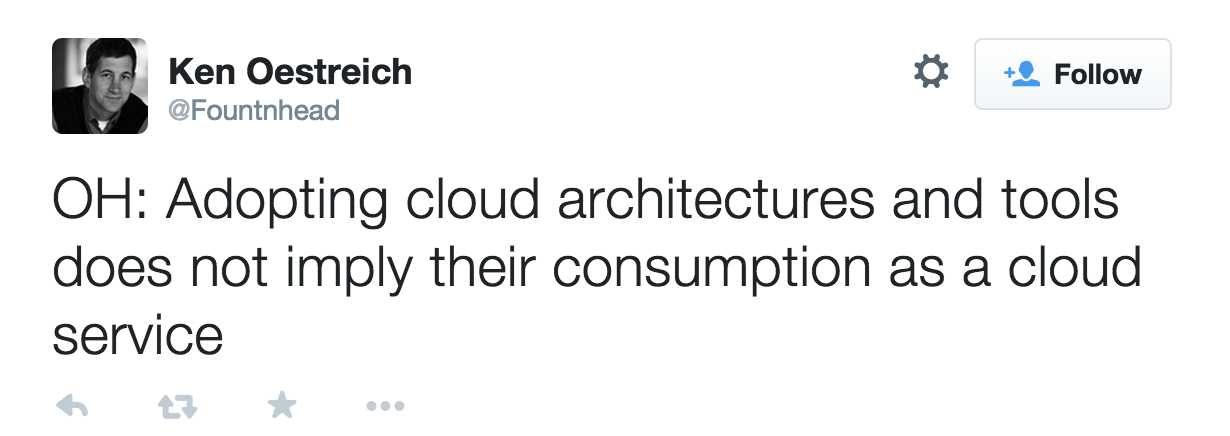The image size is (1230, 436).
Task: Open the gear settings icon
Action: [x=931, y=72]
